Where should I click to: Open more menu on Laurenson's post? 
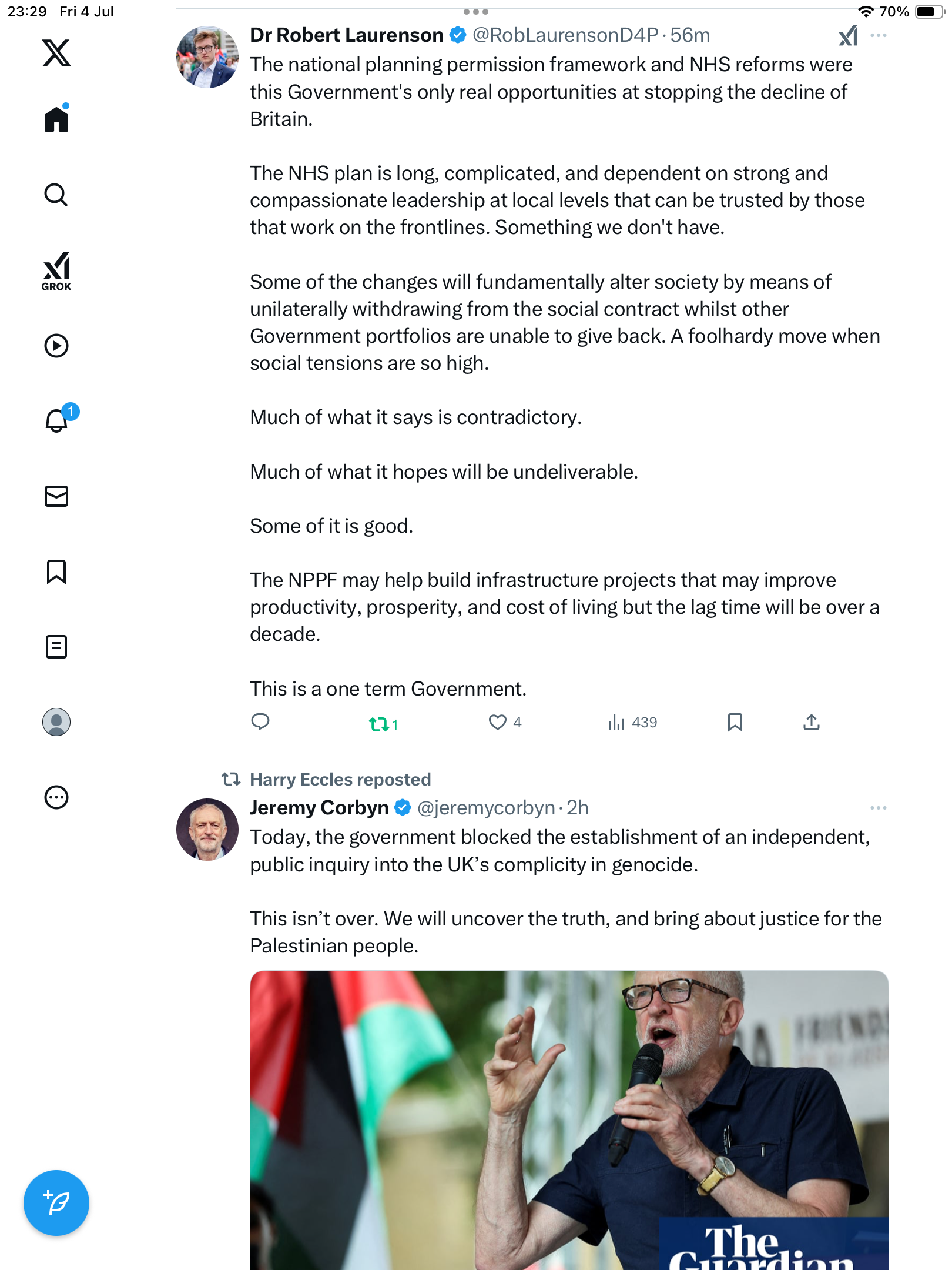point(879,35)
